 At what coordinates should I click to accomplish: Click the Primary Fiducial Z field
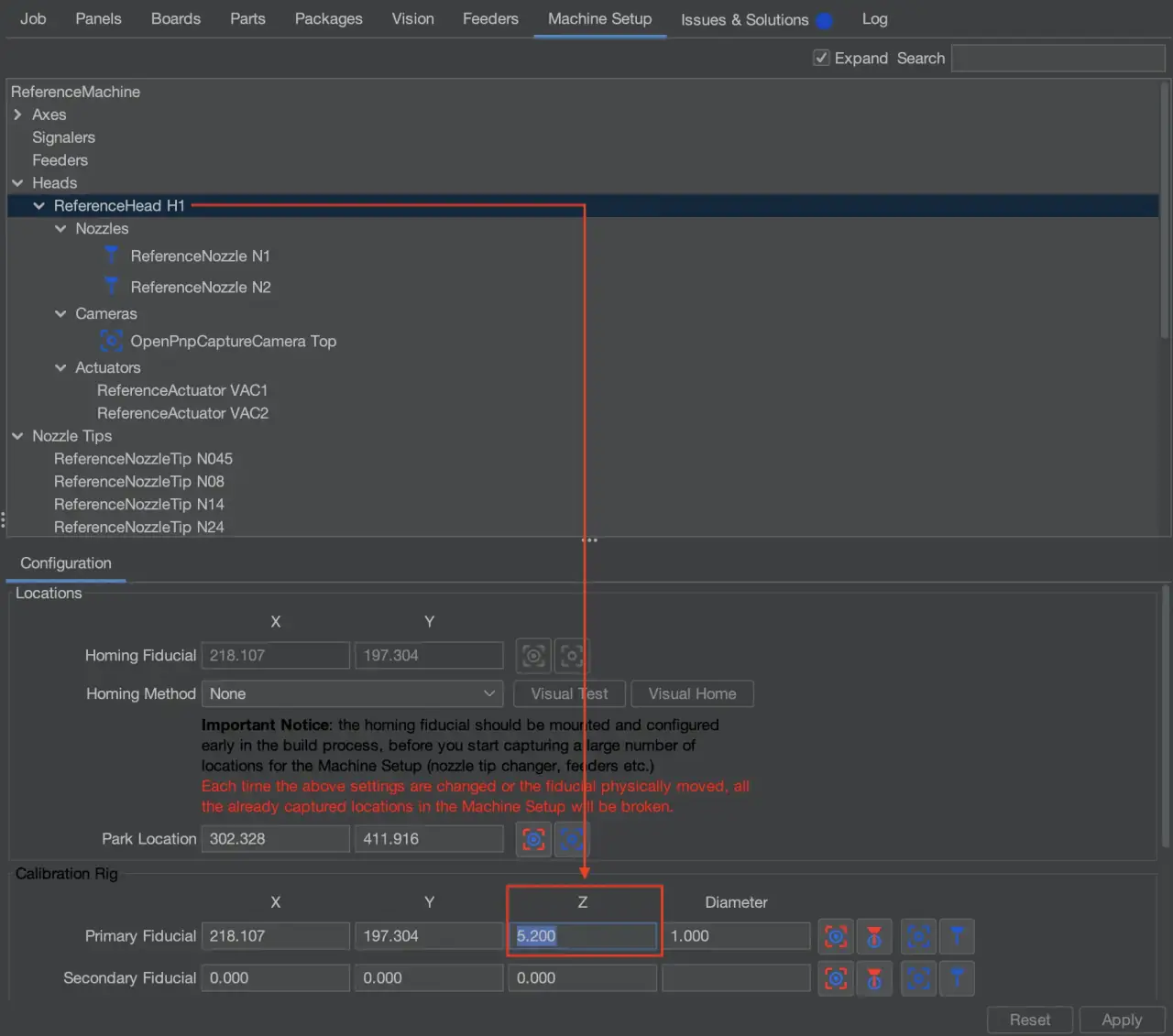pos(583,936)
